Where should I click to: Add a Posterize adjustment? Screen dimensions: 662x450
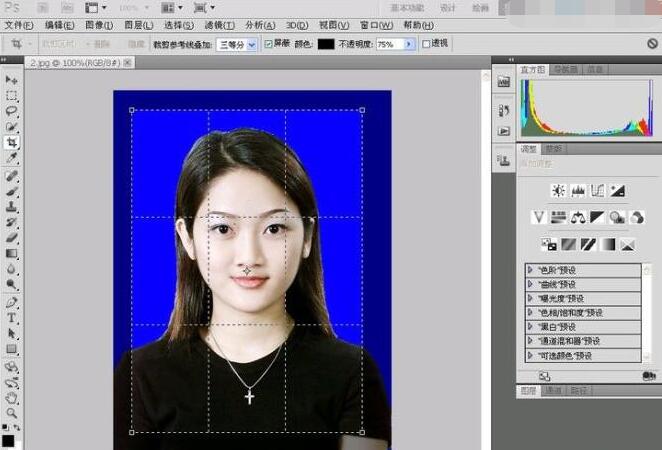click(x=568, y=244)
